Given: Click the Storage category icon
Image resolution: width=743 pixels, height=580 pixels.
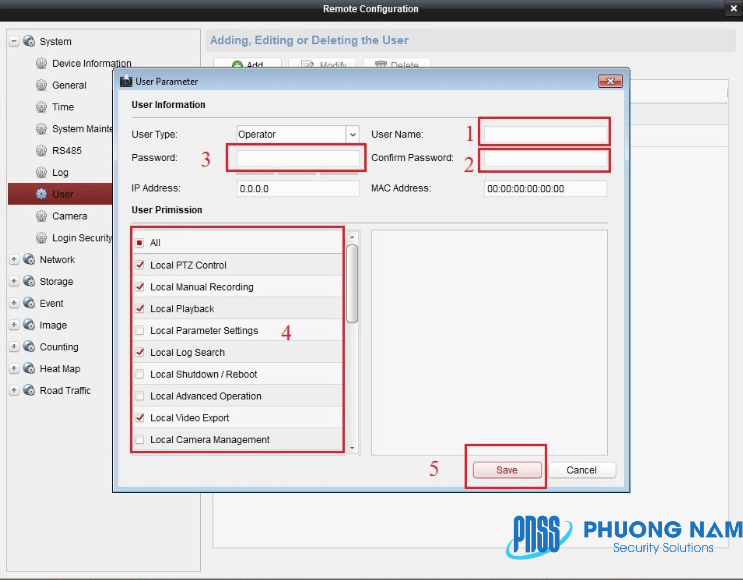Looking at the screenshot, I should (29, 282).
